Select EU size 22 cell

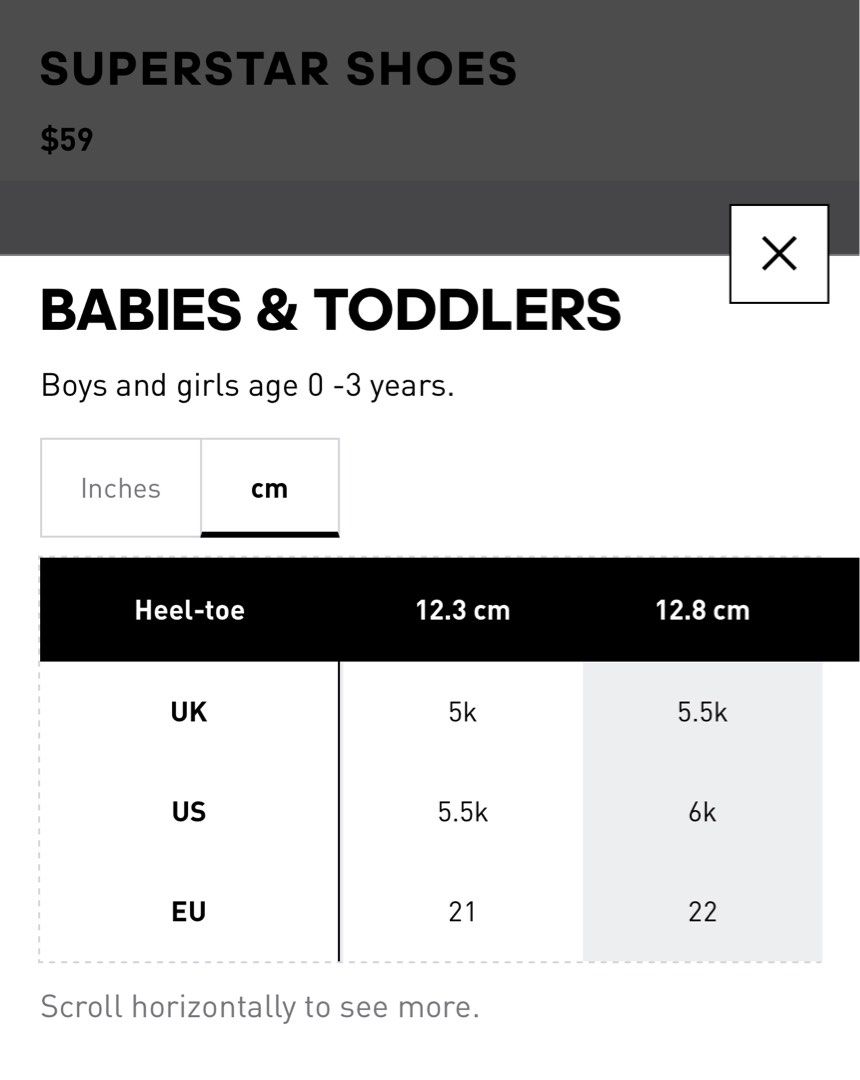click(702, 911)
